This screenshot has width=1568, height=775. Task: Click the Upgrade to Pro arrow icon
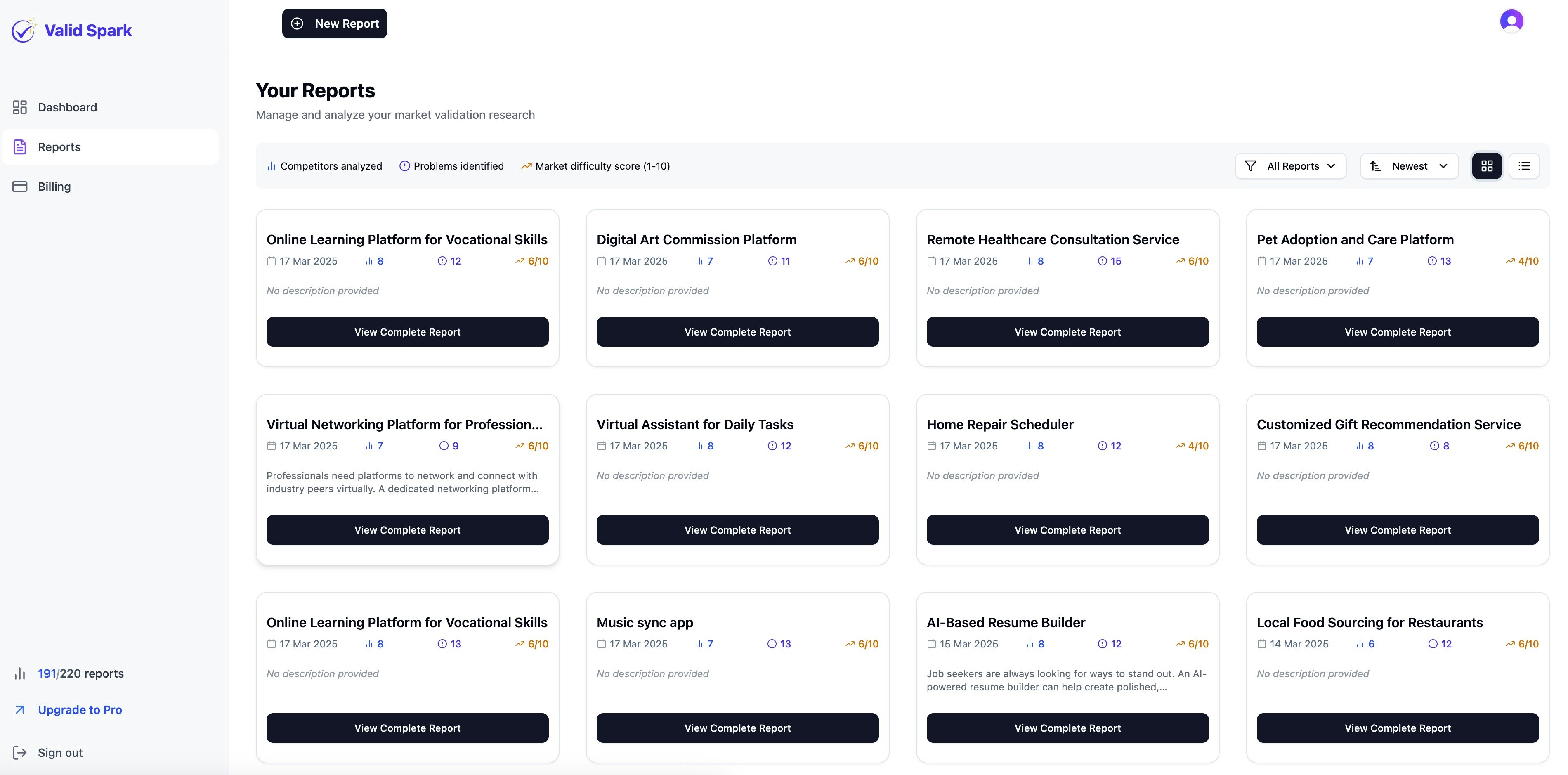pyautogui.click(x=19, y=710)
